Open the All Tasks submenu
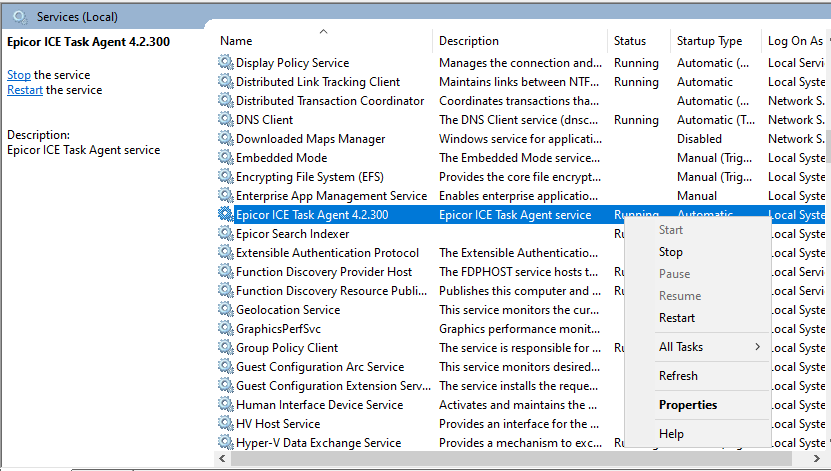This screenshot has width=831, height=471. [x=697, y=347]
